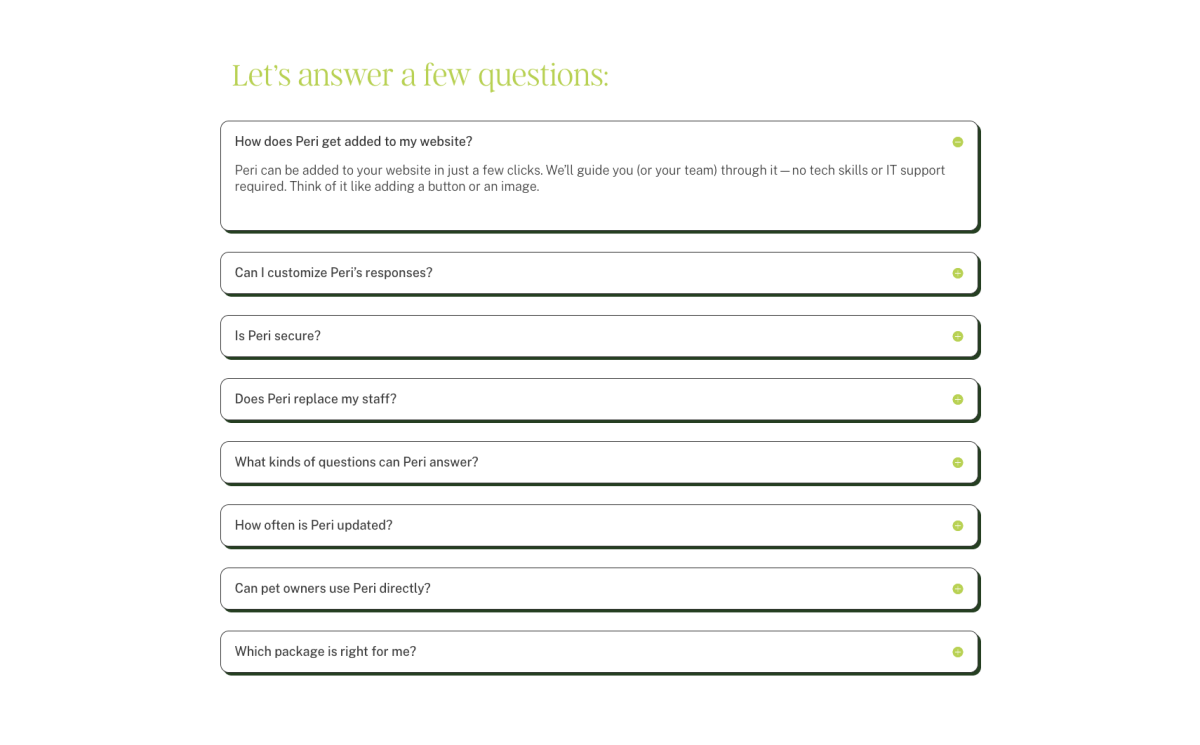Click the green icon next to 'Does Peri replace my staff?'

[957, 399]
